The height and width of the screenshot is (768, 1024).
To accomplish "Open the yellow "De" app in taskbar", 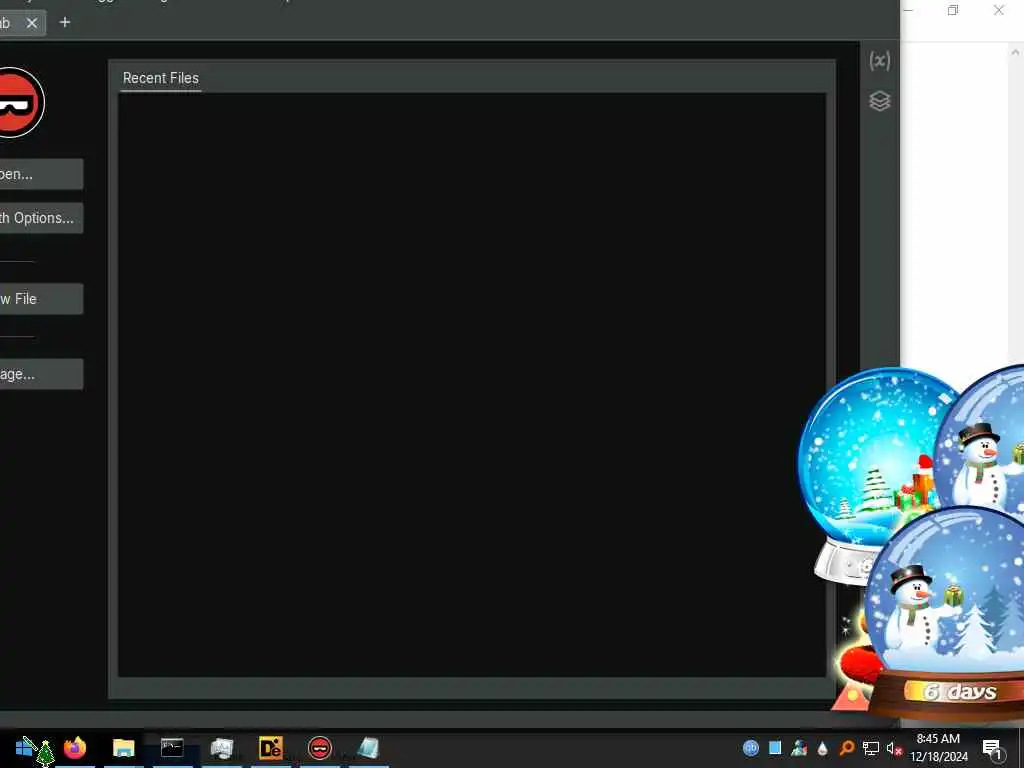I will [x=270, y=748].
